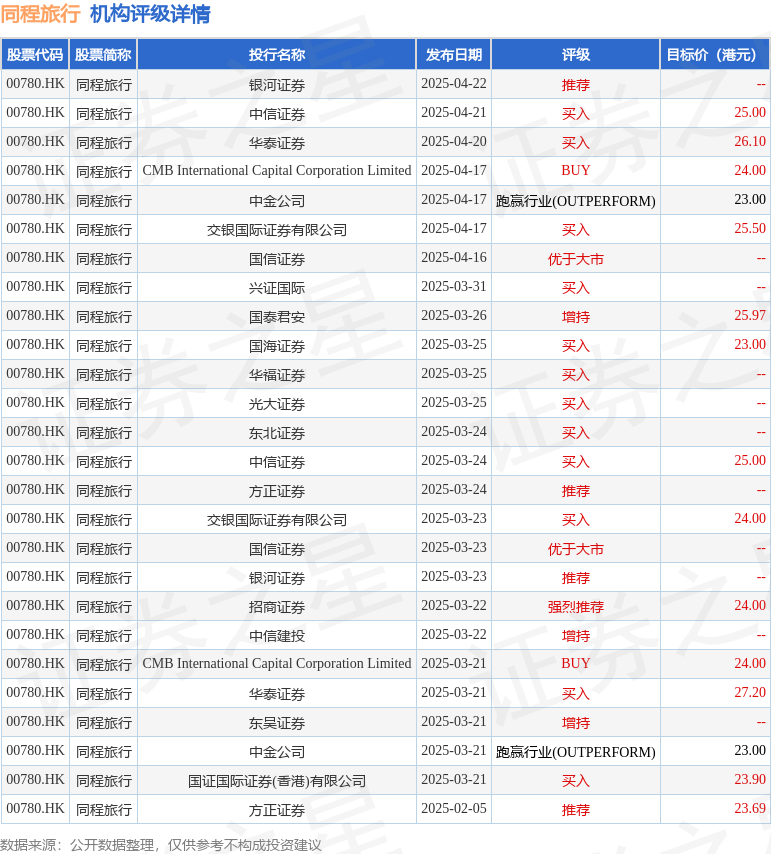Click CMB International in the 2025-04-17 row
The width and height of the screenshot is (771, 854).
(x=277, y=170)
